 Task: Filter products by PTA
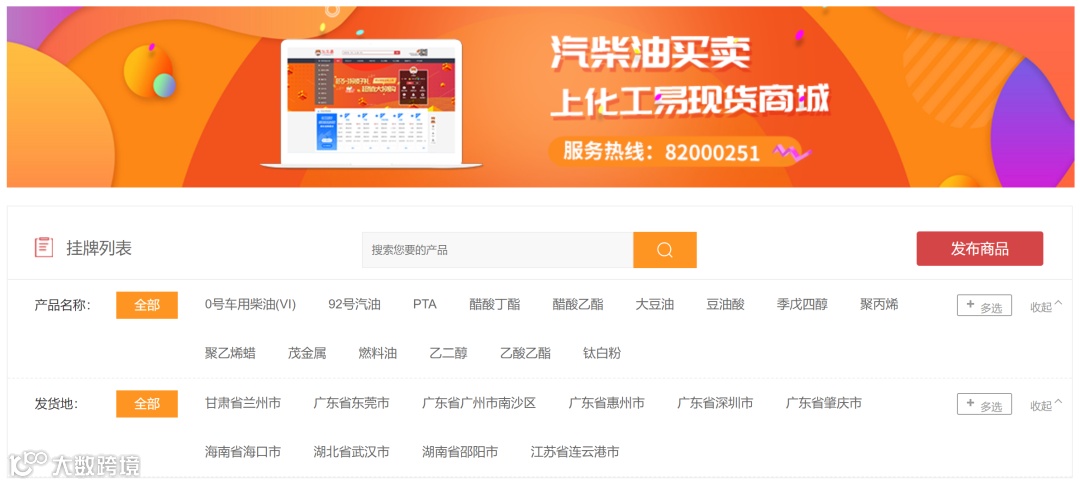click(x=425, y=305)
